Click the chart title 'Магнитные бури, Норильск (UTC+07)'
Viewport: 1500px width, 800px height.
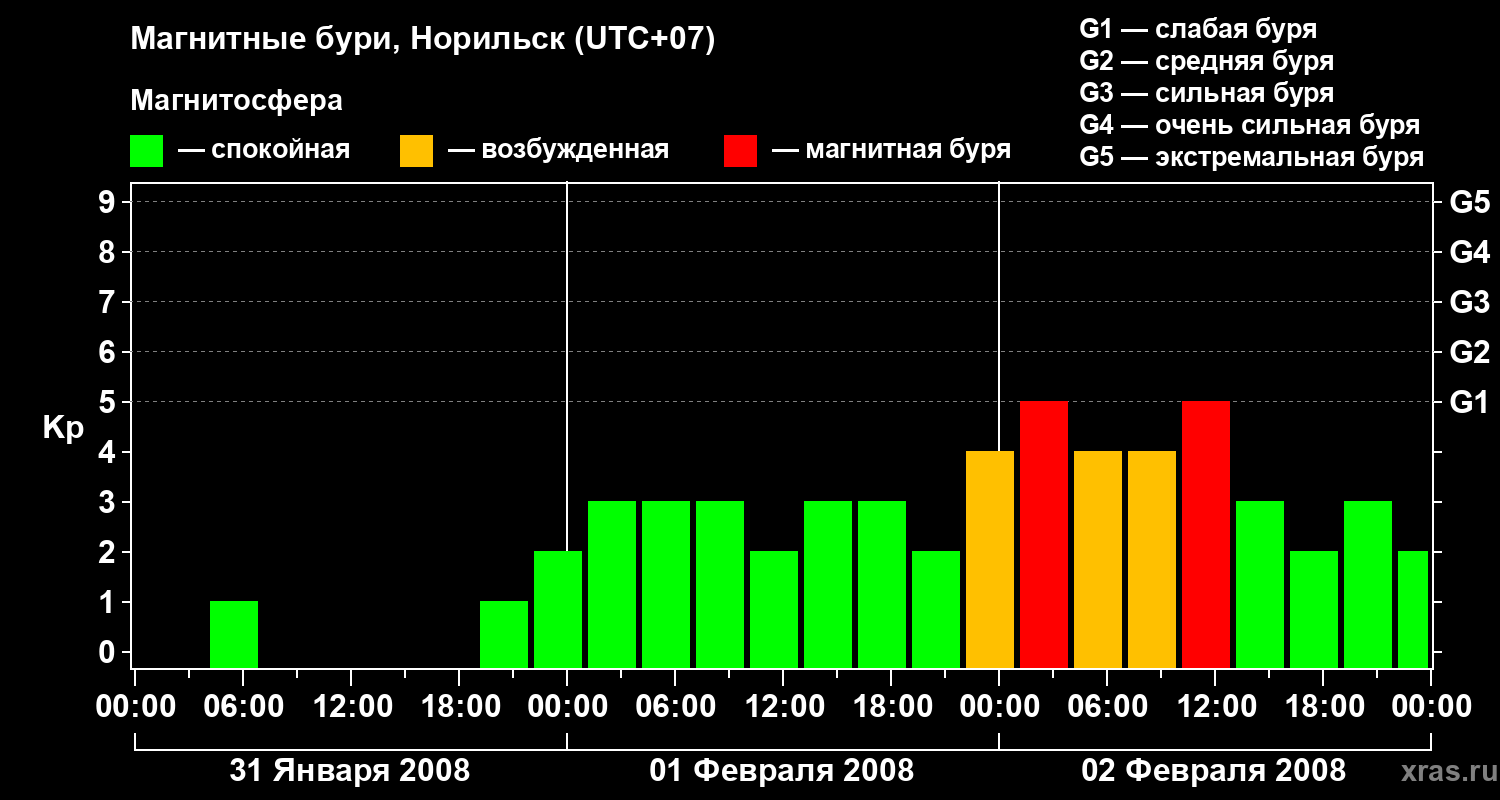423,40
